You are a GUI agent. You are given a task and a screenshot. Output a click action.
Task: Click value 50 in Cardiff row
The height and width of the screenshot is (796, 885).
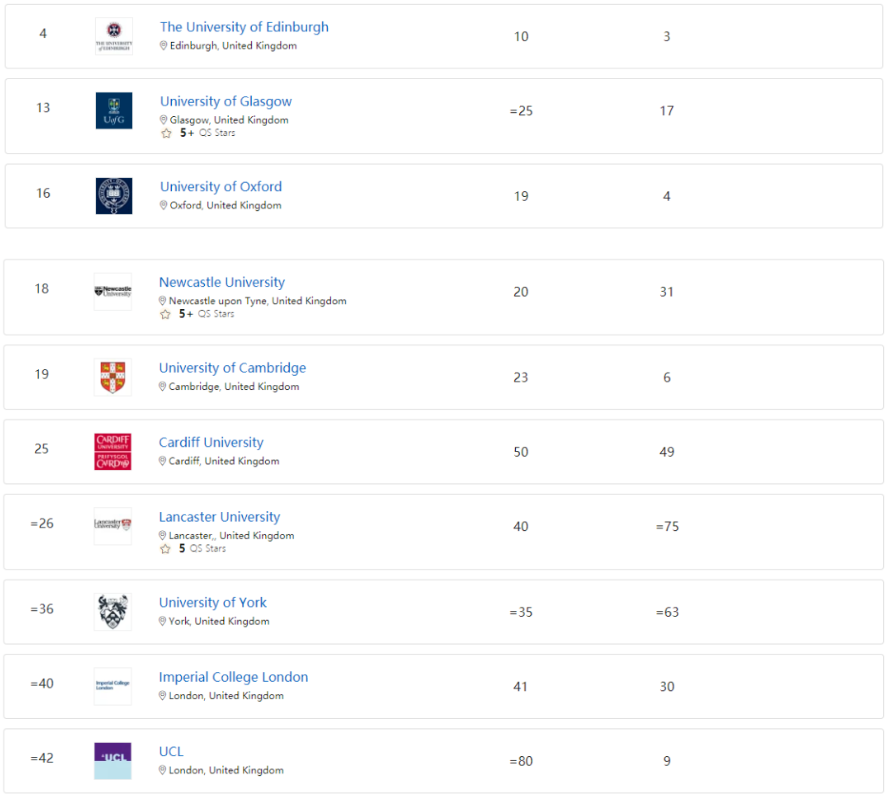click(521, 452)
